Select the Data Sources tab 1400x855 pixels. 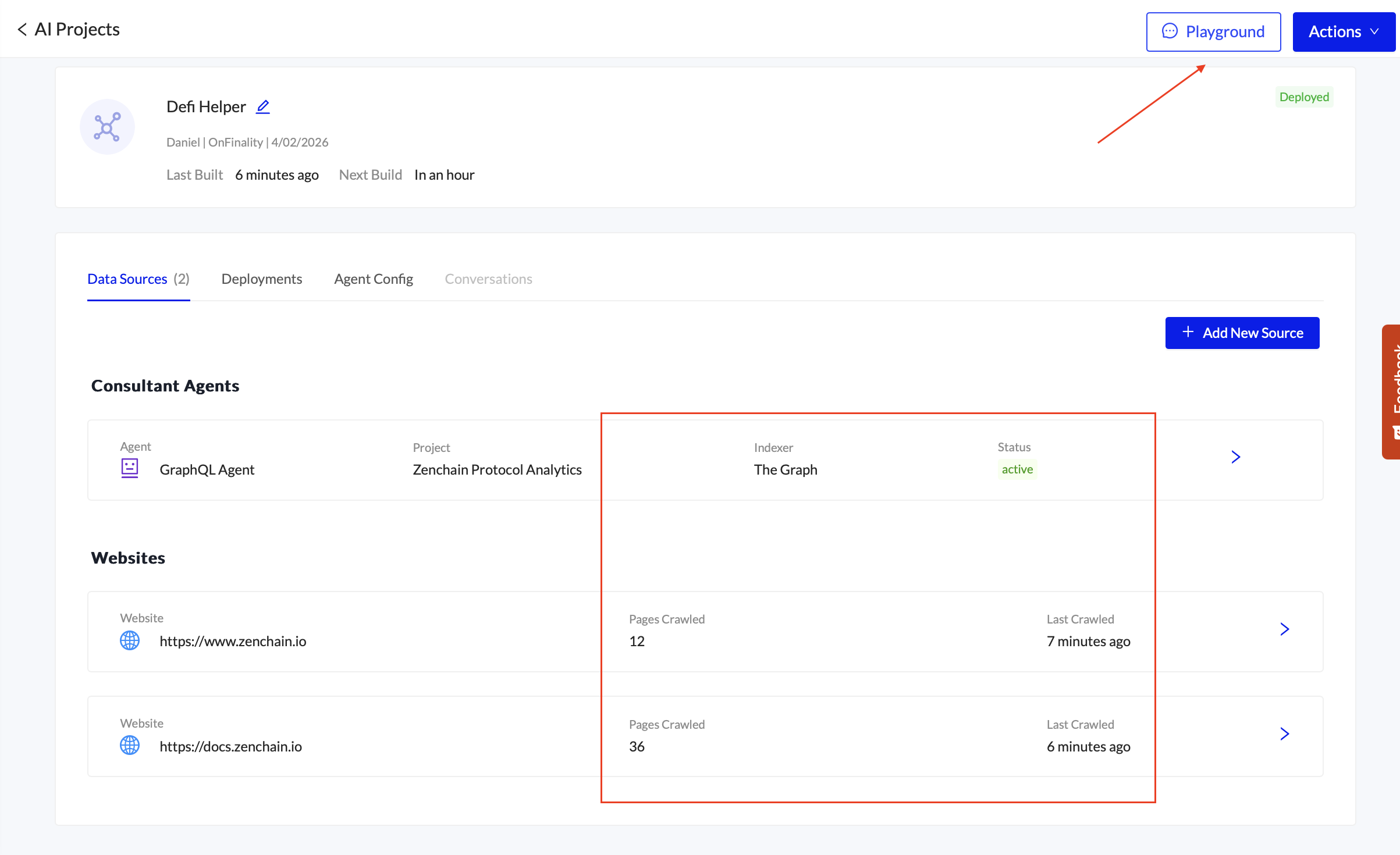click(x=138, y=279)
